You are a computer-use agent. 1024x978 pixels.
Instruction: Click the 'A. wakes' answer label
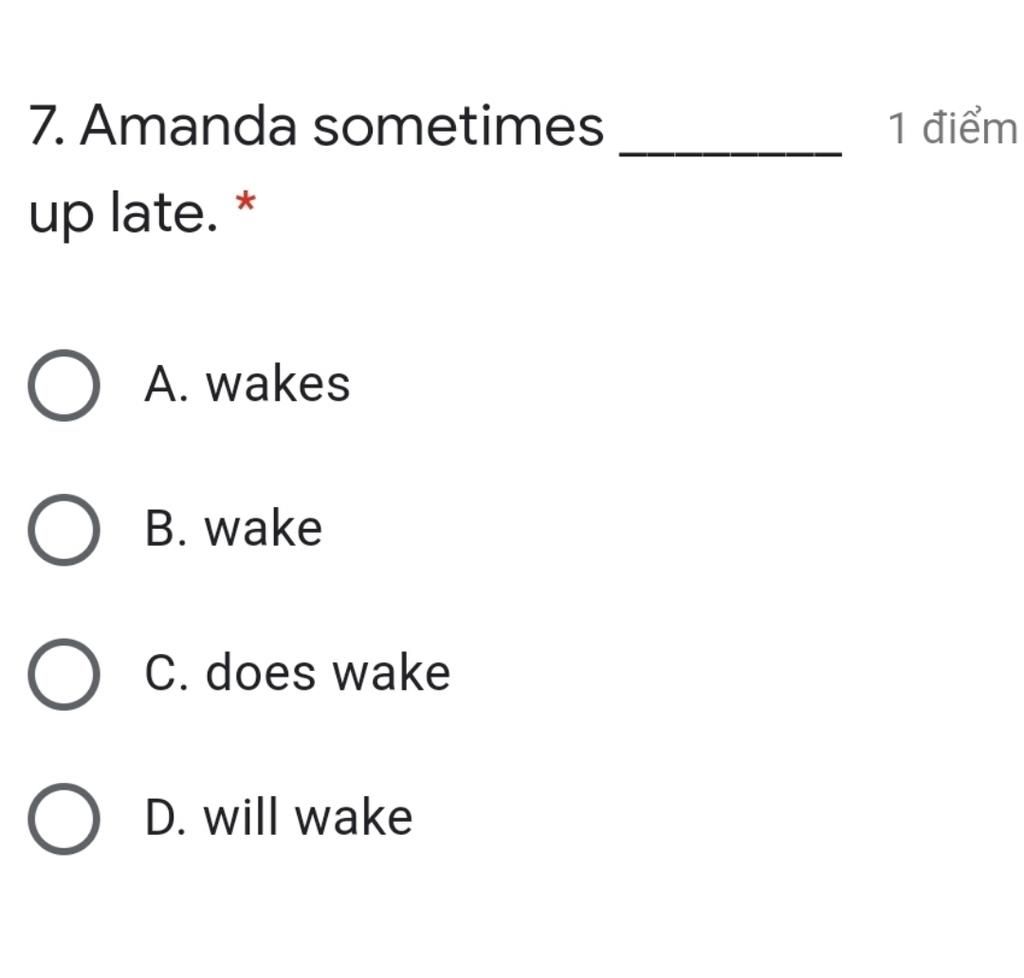point(247,384)
